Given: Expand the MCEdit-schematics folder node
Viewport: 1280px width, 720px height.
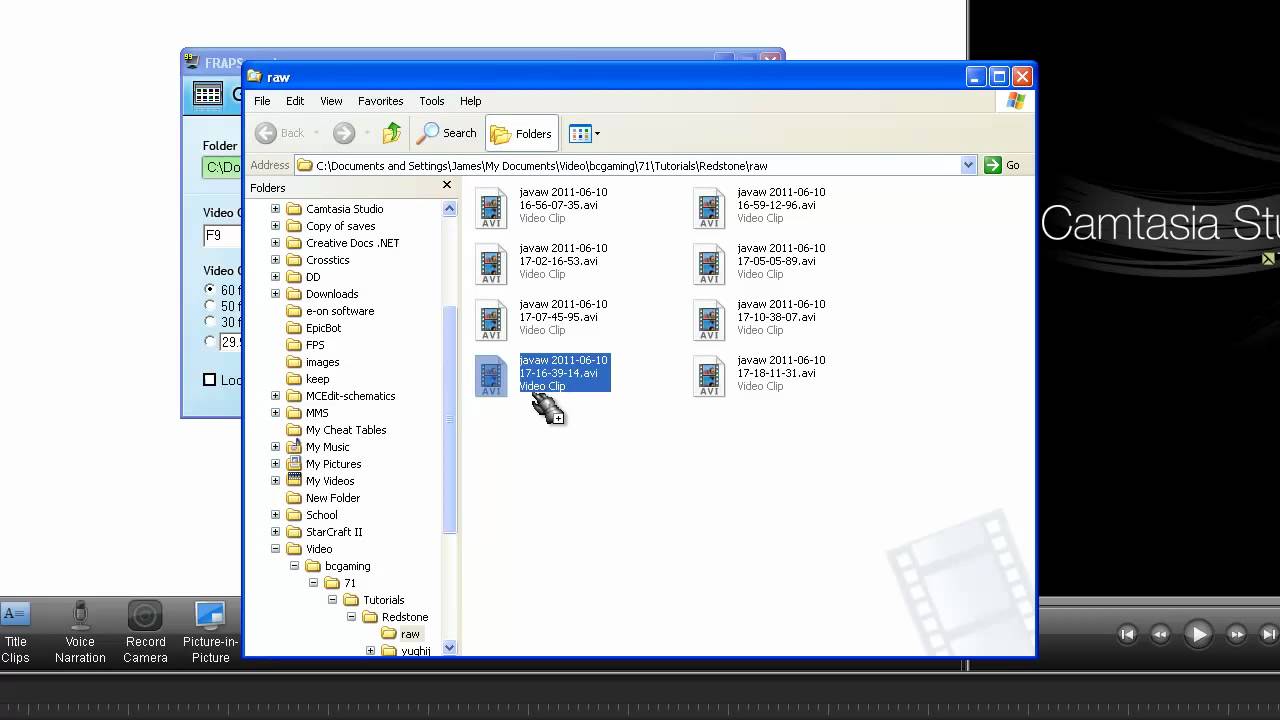Looking at the screenshot, I should click(x=275, y=396).
